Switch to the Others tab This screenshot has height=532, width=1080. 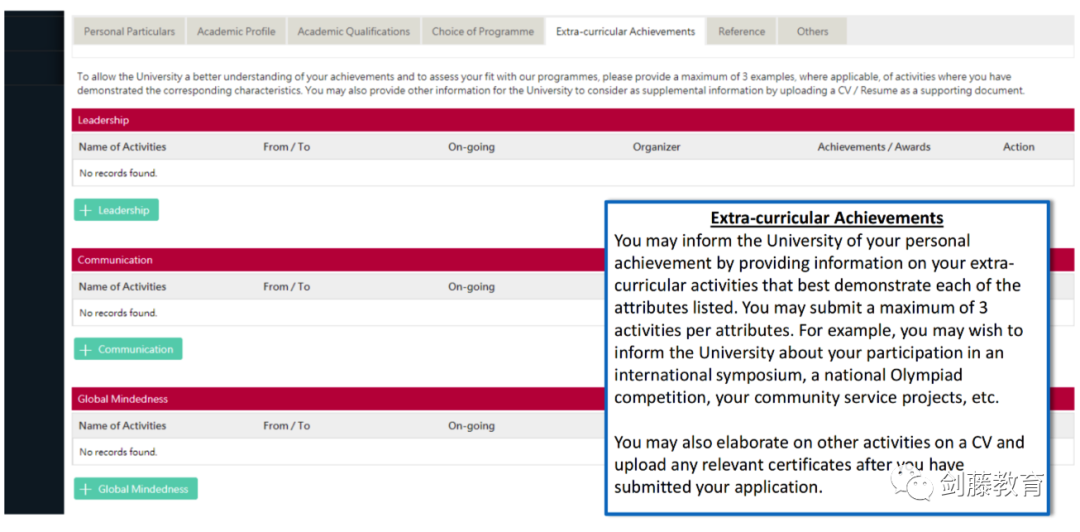813,32
